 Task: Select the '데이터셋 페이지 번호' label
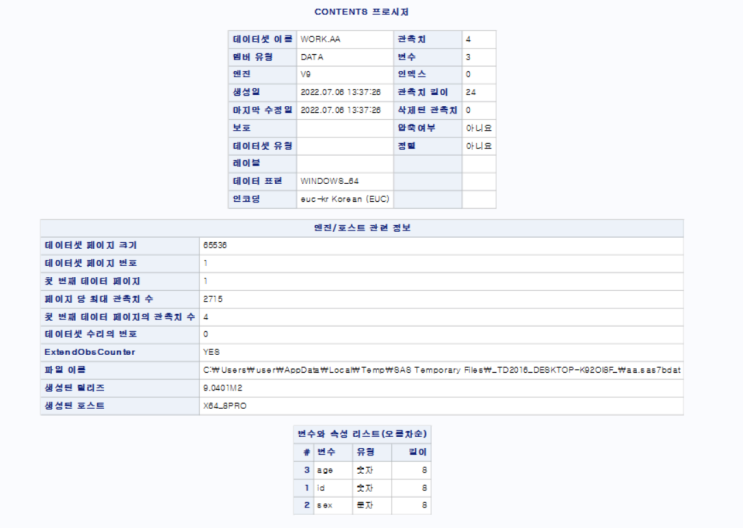point(91,263)
